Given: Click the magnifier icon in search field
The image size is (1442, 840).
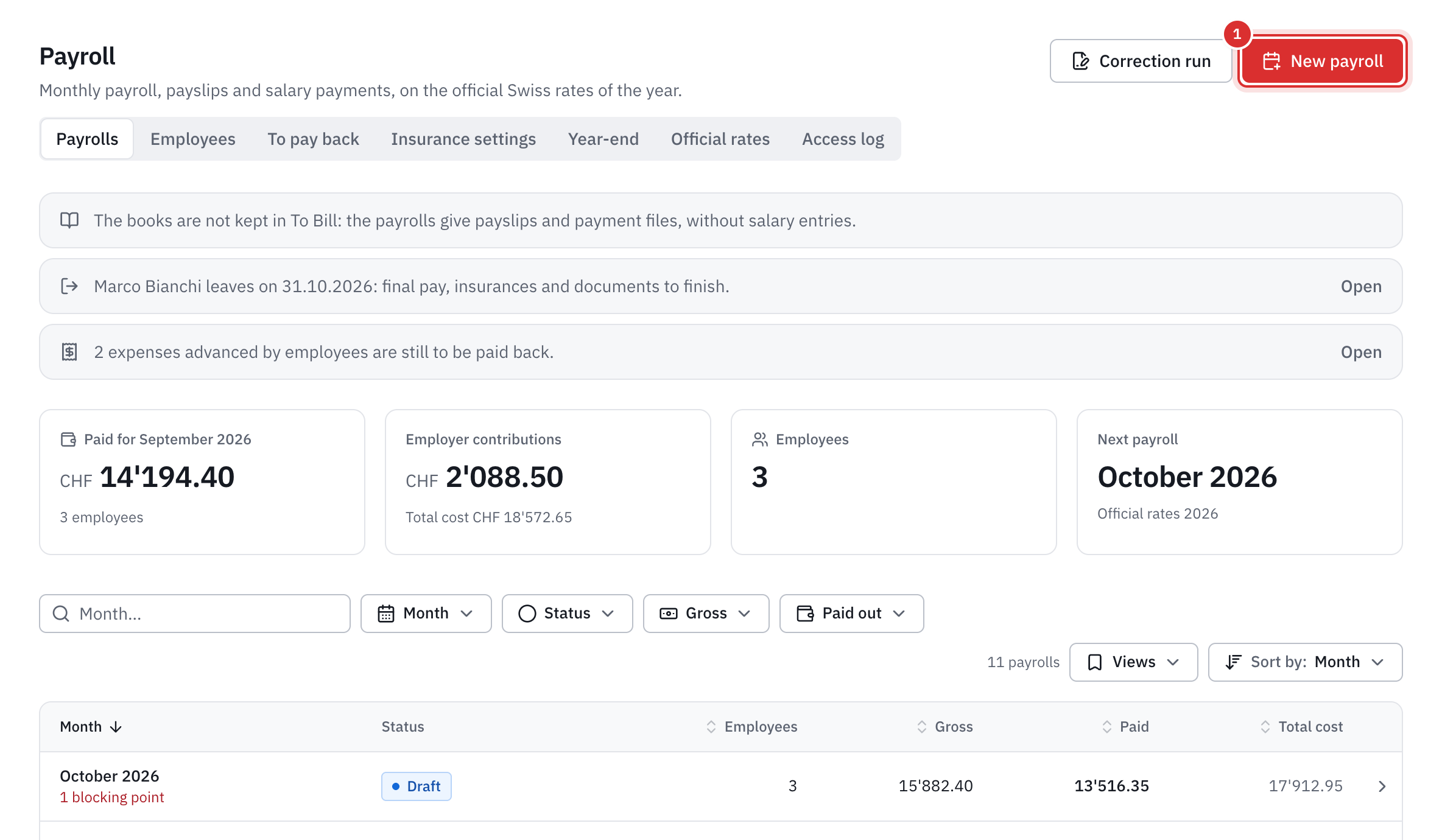Looking at the screenshot, I should (x=61, y=614).
